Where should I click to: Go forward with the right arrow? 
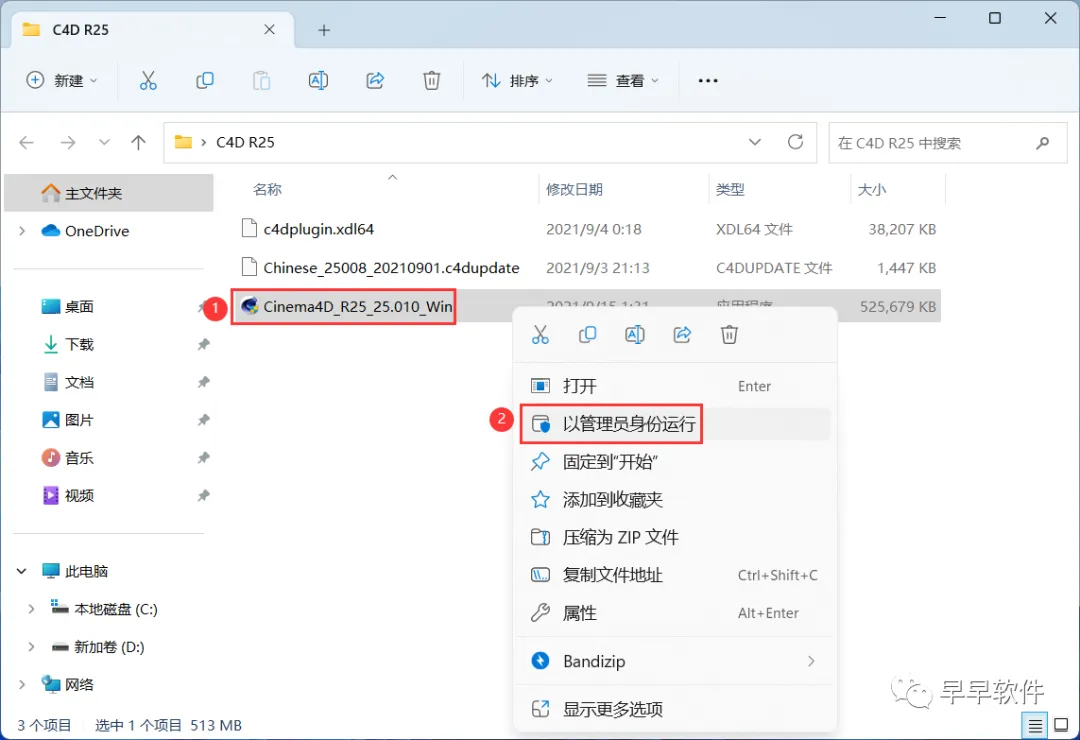[68, 143]
